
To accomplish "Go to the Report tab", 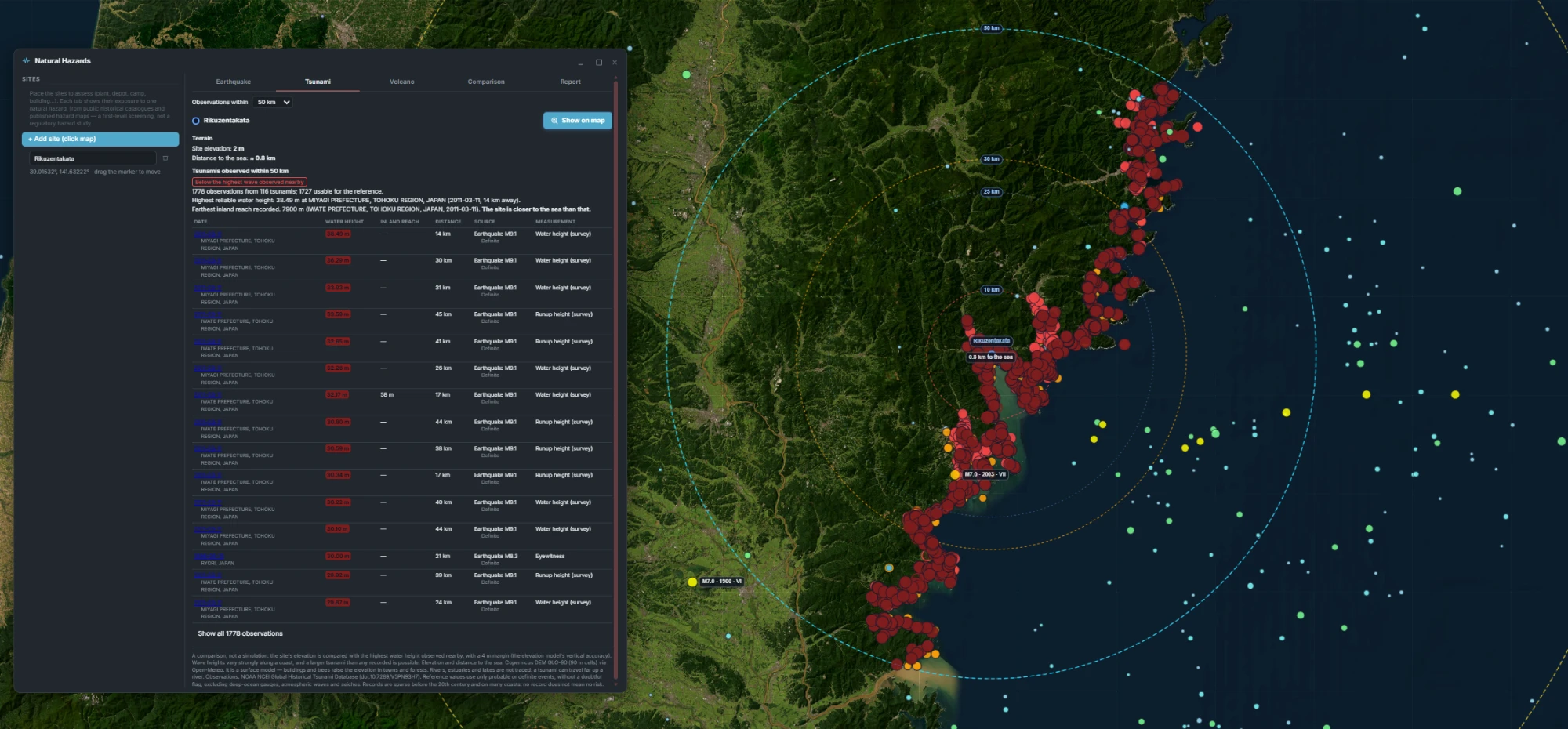I will [571, 82].
